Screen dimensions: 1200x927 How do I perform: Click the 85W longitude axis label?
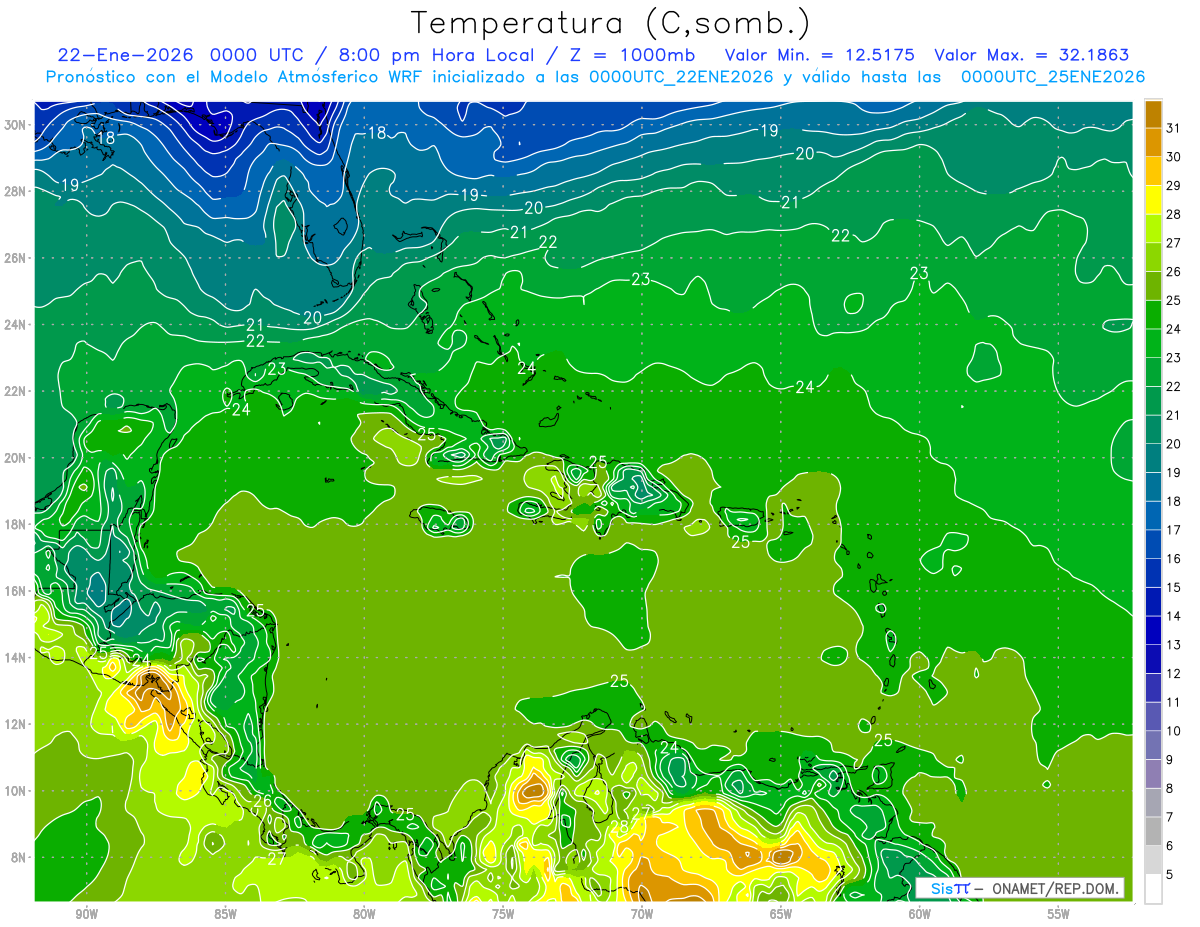(226, 914)
